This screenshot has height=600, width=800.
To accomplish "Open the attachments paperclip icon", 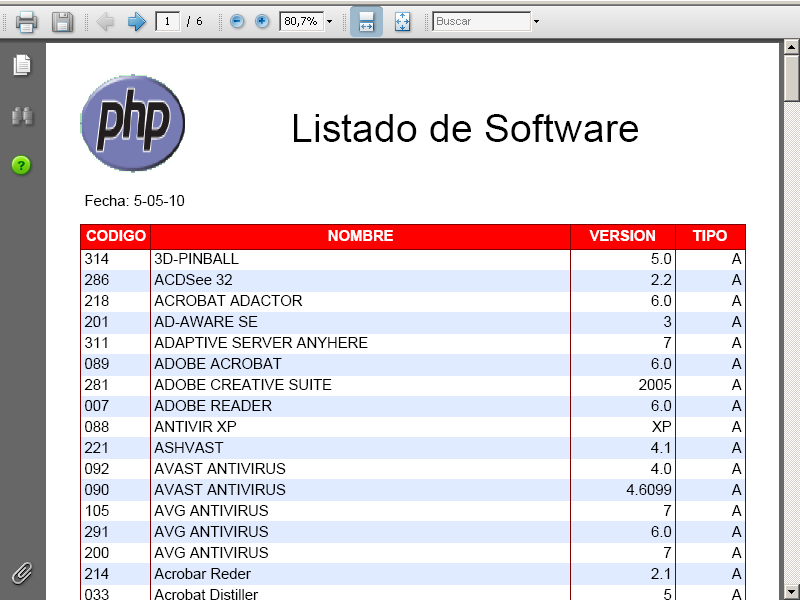I will point(22,573).
